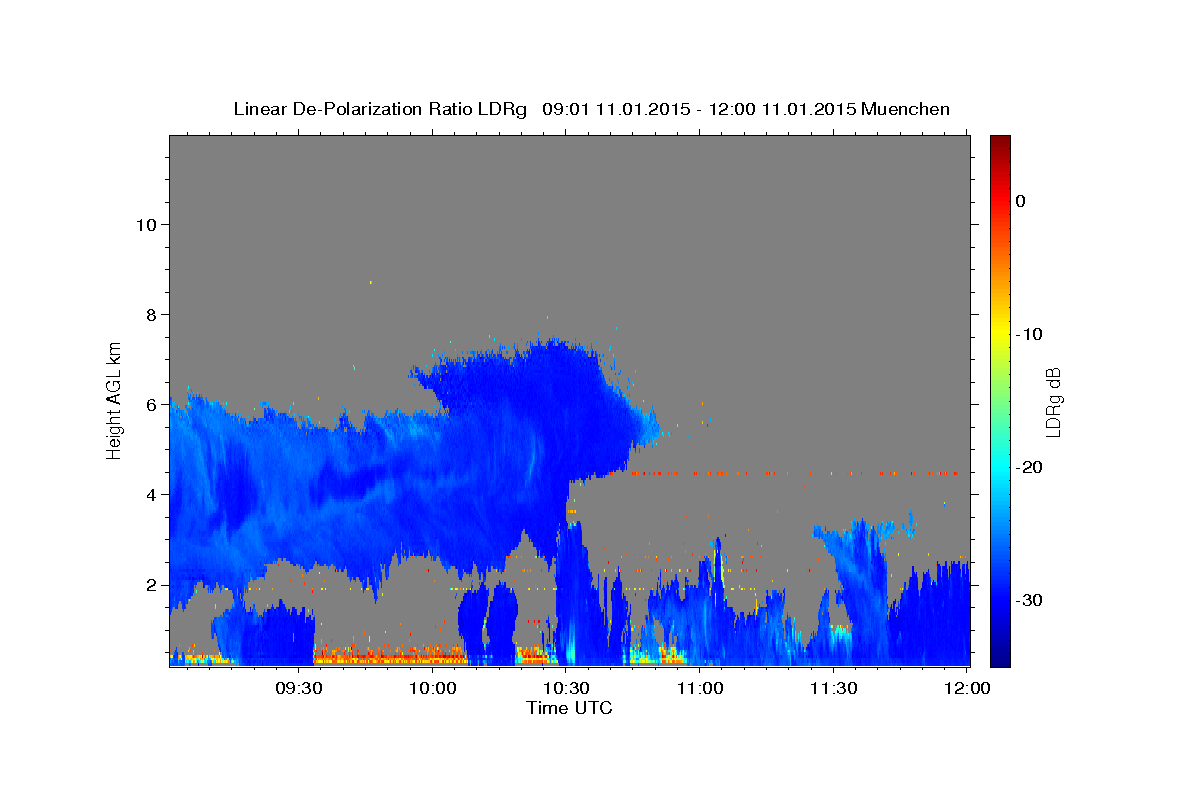1200x800 pixels.
Task: Click the 'Time UTC' x-axis label
Action: pyautogui.click(x=569, y=708)
